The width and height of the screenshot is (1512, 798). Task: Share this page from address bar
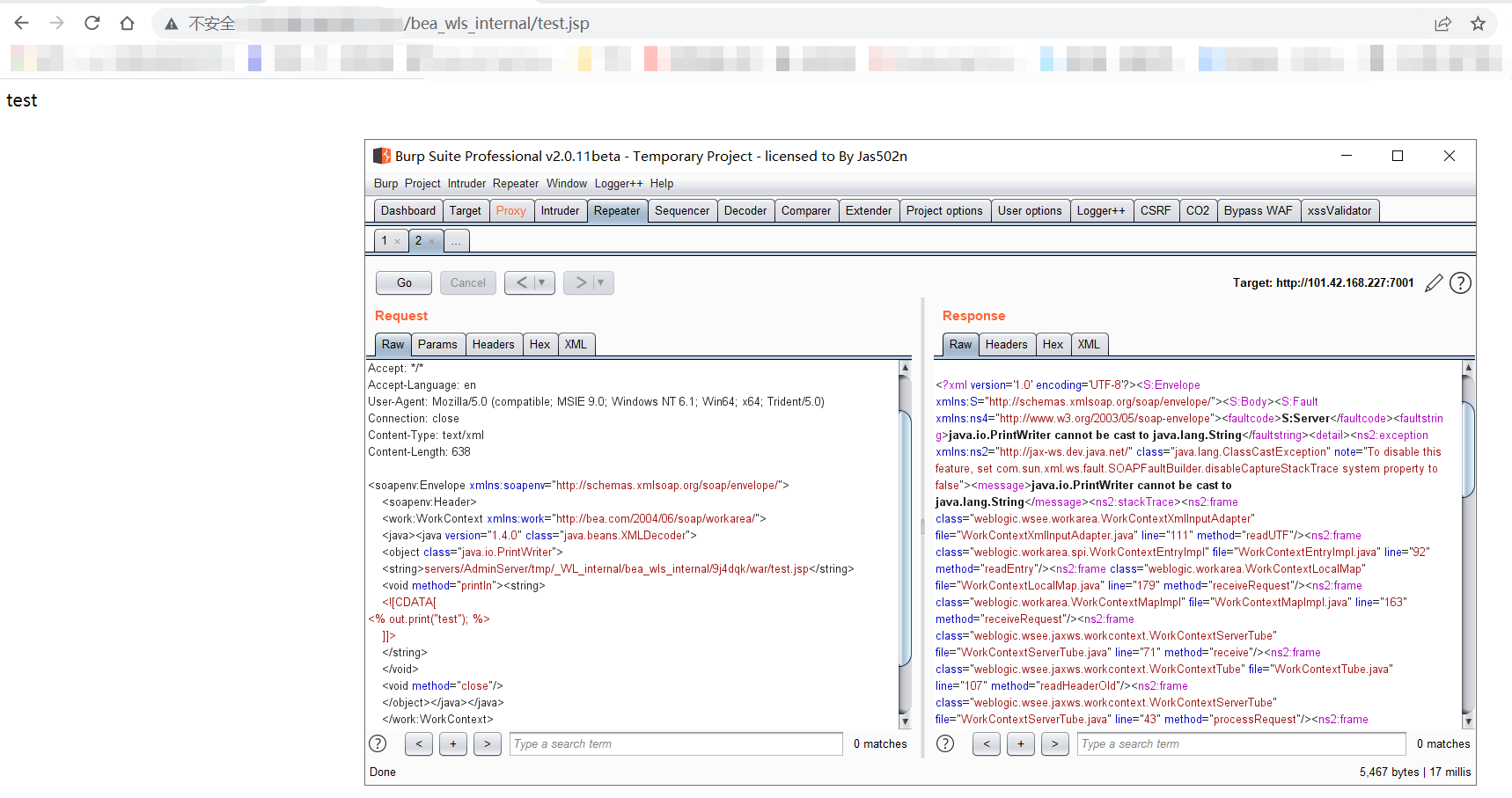1442,24
